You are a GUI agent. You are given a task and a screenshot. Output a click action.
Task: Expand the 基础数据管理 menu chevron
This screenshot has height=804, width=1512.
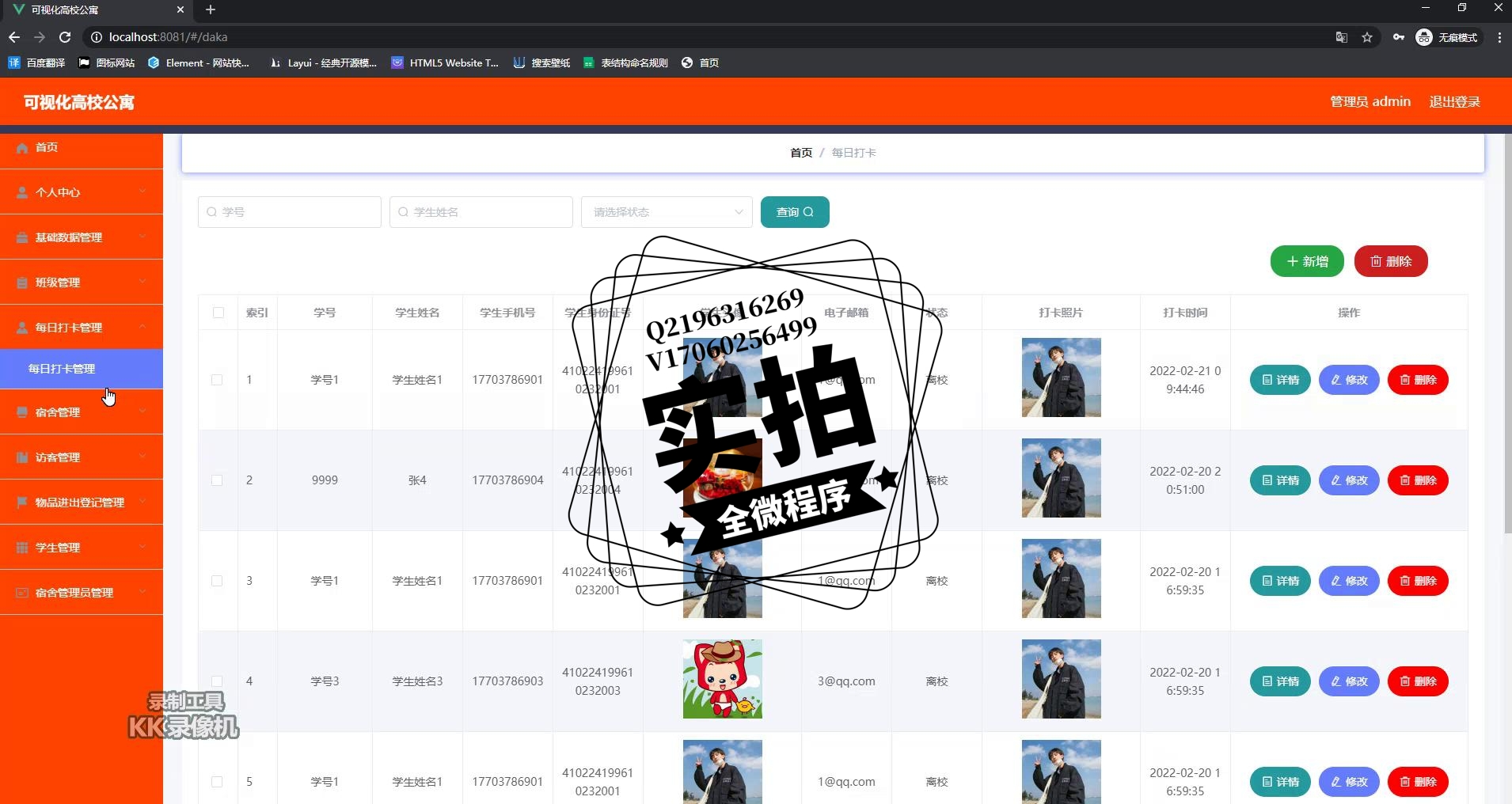(142, 237)
